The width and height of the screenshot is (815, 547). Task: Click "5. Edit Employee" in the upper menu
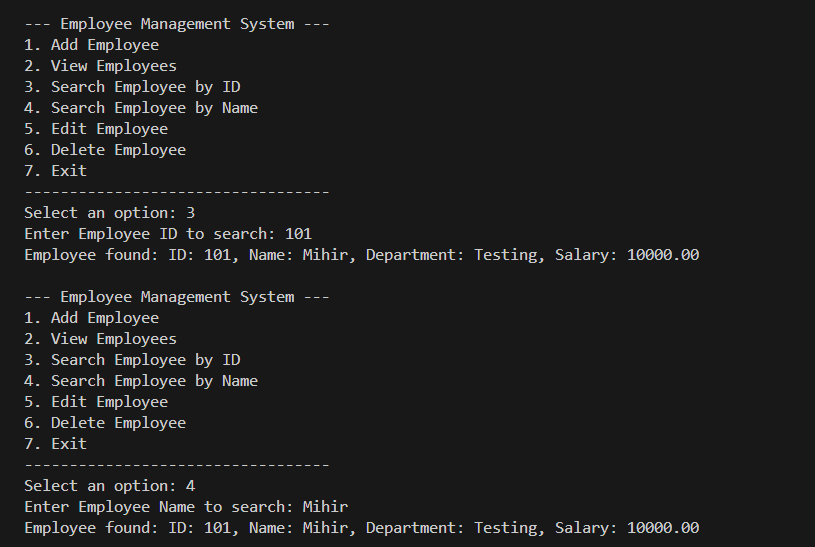pyautogui.click(x=96, y=129)
